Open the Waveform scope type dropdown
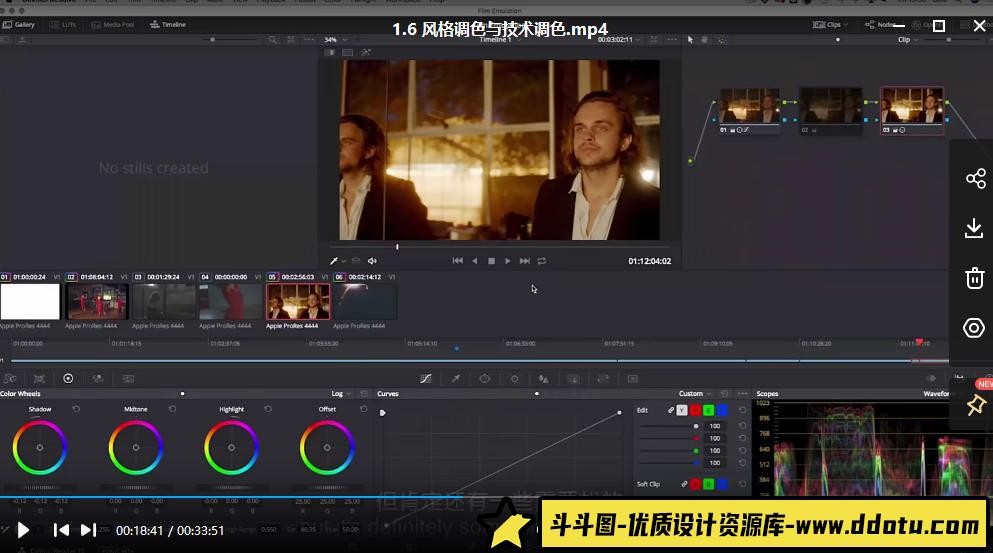Screen dimensions: 993x553 pos(937,393)
